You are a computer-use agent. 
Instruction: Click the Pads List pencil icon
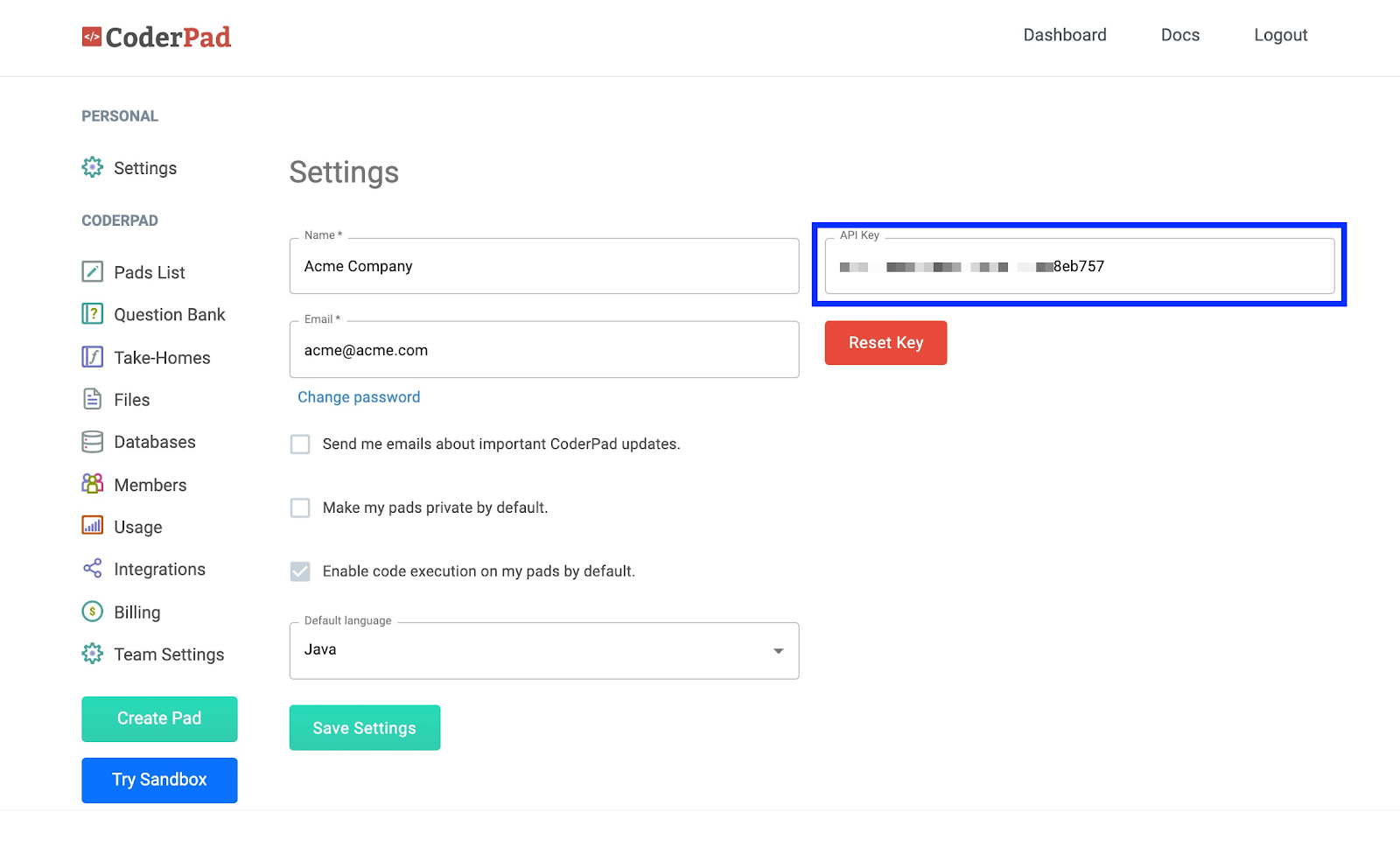tap(93, 271)
